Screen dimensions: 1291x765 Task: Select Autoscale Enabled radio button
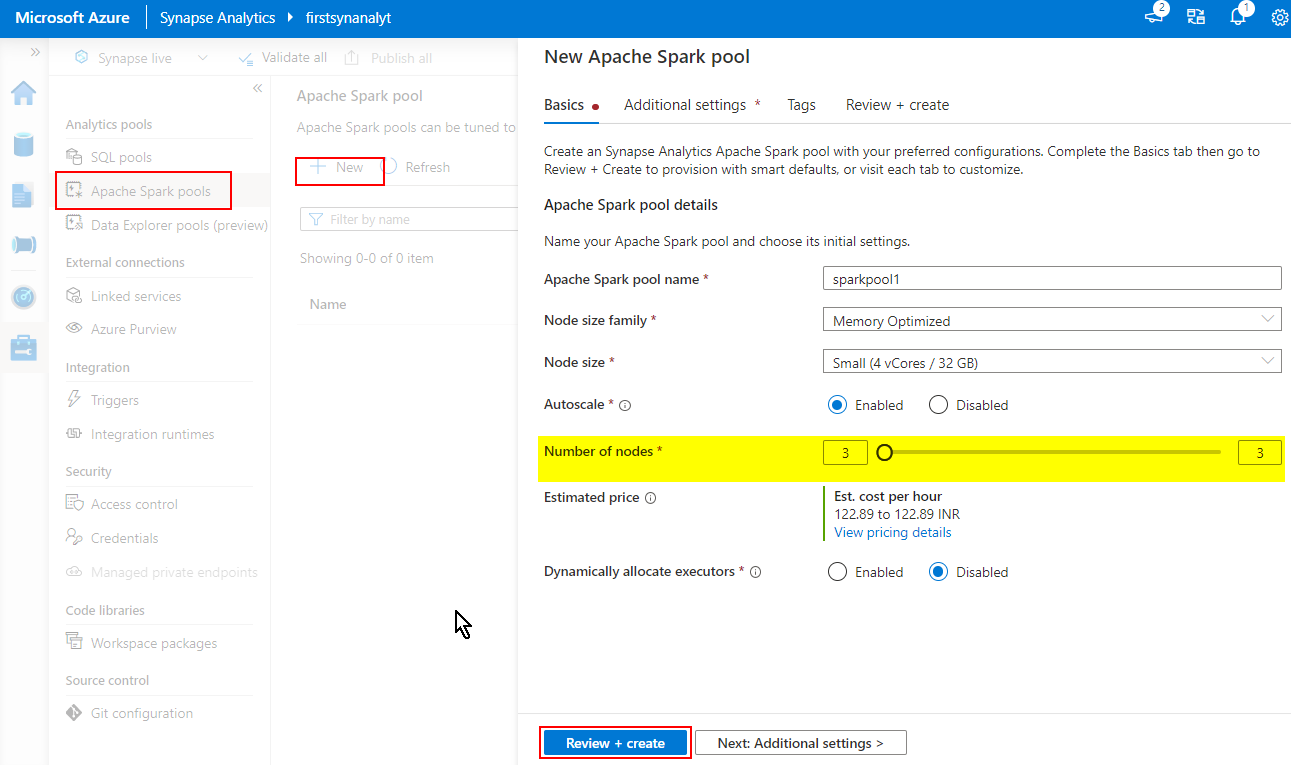(838, 405)
